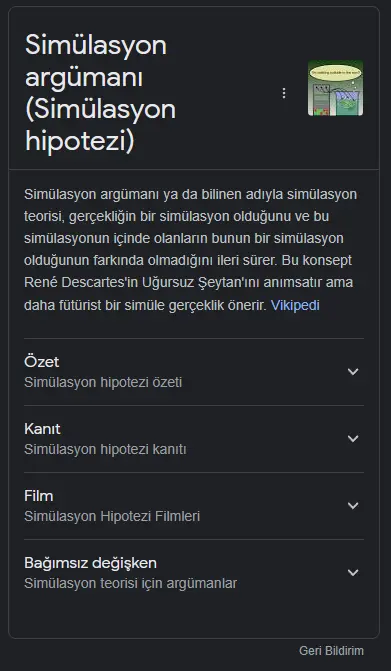
Task: Open the three-dot more options menu
Action: (284, 93)
